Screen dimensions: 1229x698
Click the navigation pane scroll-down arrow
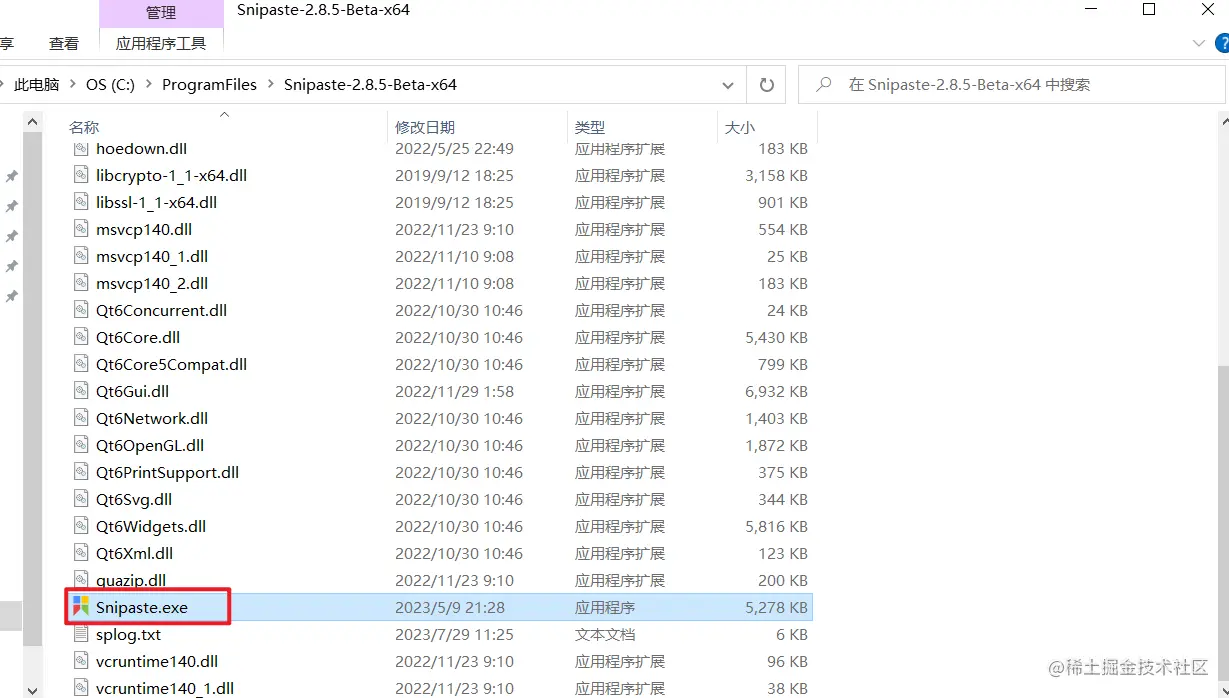[x=33, y=689]
